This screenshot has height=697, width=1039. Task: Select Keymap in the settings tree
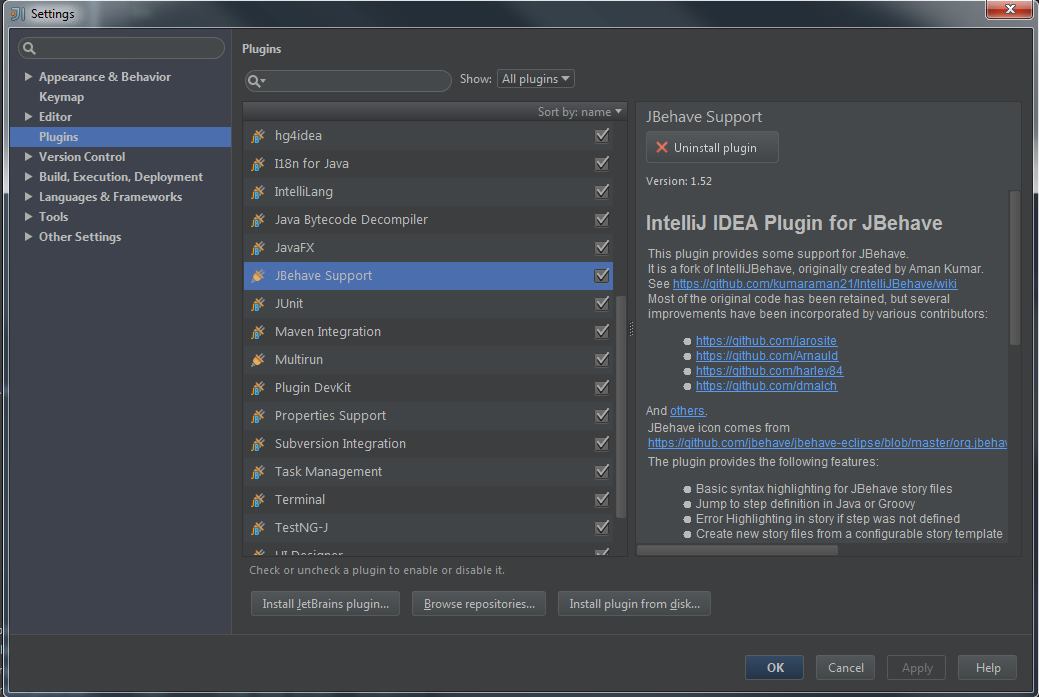click(61, 97)
